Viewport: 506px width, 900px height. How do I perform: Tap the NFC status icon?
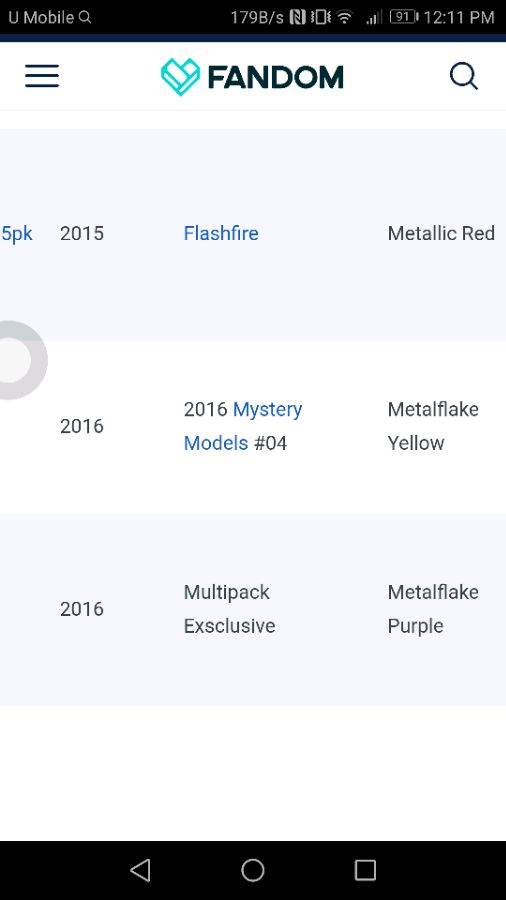297,17
